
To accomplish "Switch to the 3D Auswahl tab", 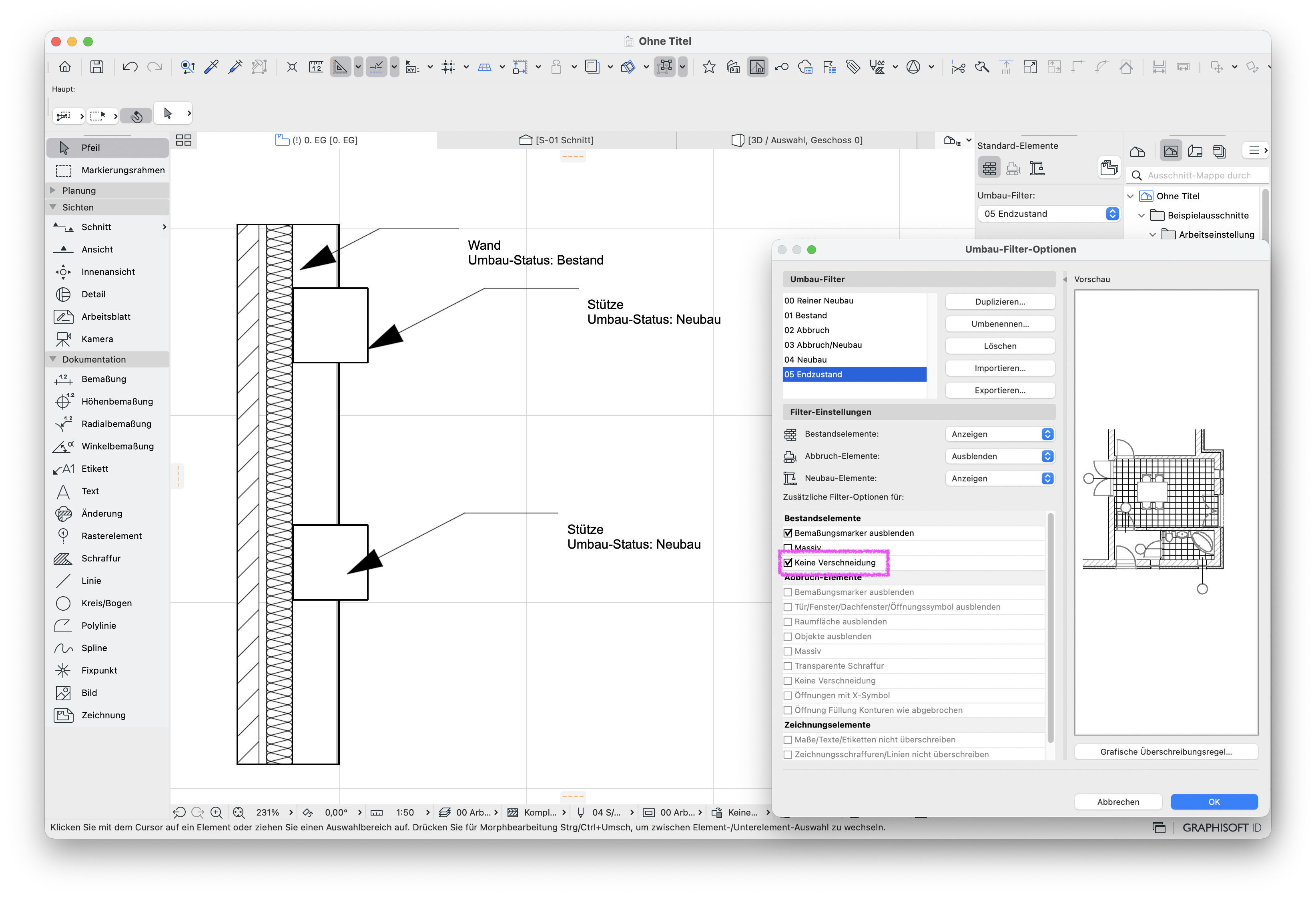I will 797,140.
